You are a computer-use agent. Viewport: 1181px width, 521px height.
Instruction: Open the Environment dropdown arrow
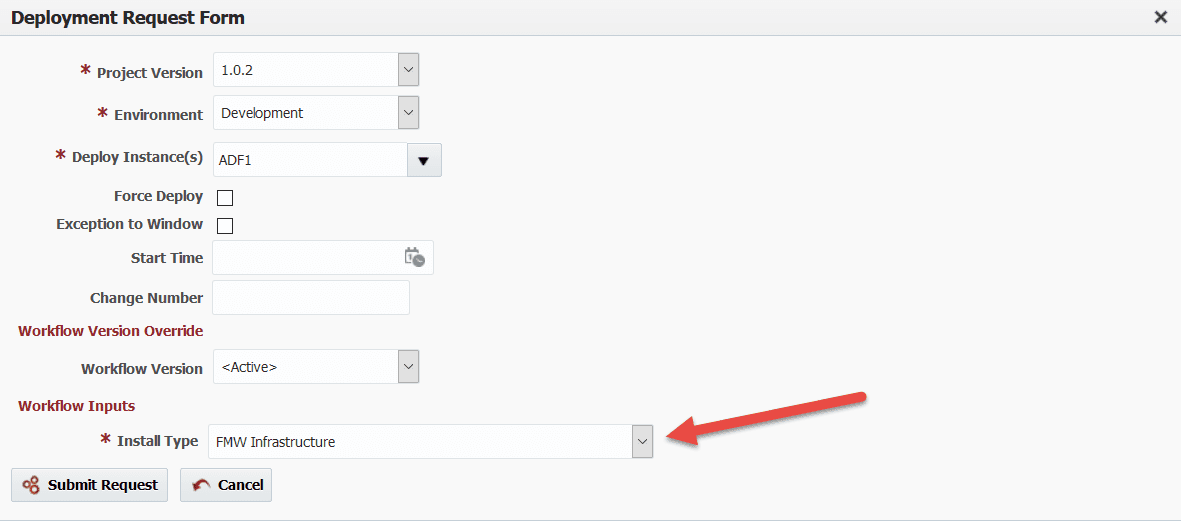pos(408,113)
